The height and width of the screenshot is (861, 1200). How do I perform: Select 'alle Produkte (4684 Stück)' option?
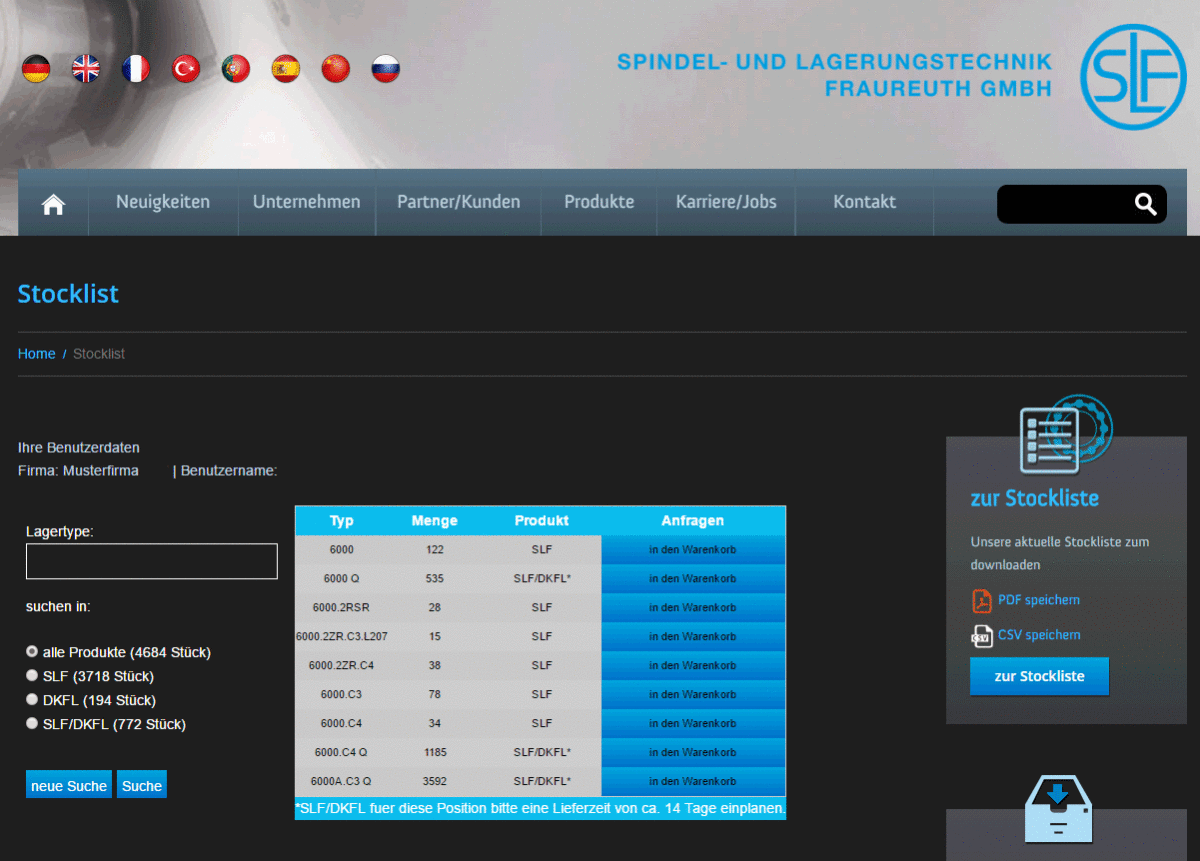click(32, 652)
